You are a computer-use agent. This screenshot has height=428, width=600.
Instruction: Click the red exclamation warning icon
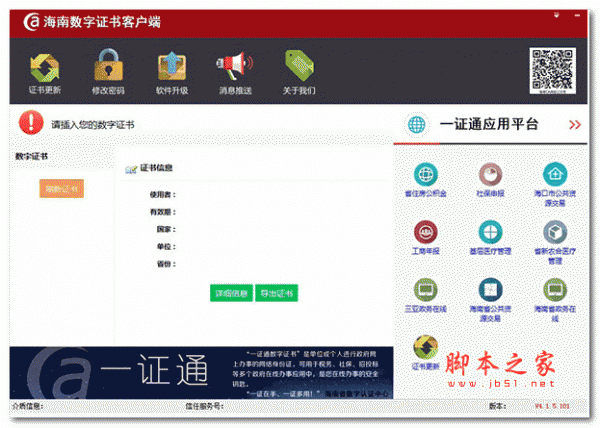tap(31, 123)
